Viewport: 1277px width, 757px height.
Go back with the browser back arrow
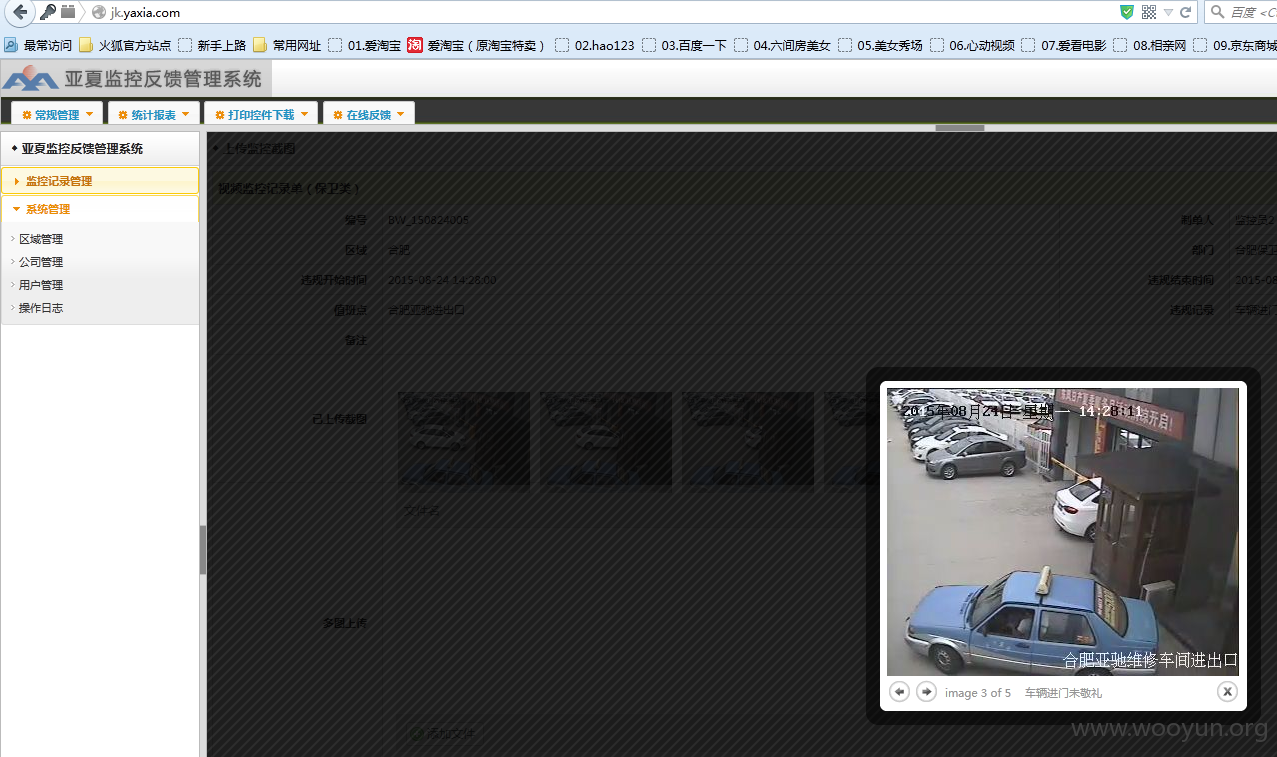19,12
